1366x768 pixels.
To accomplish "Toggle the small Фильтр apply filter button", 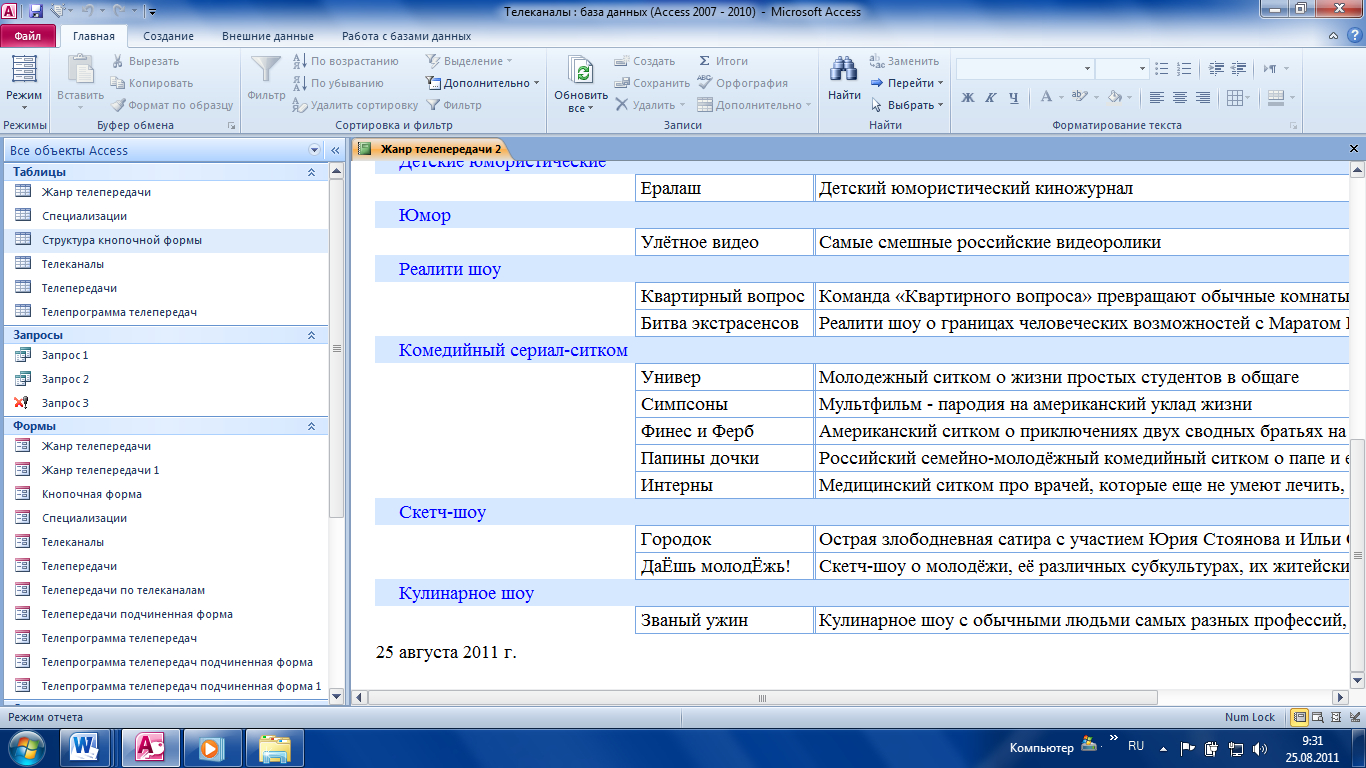I will coord(454,105).
